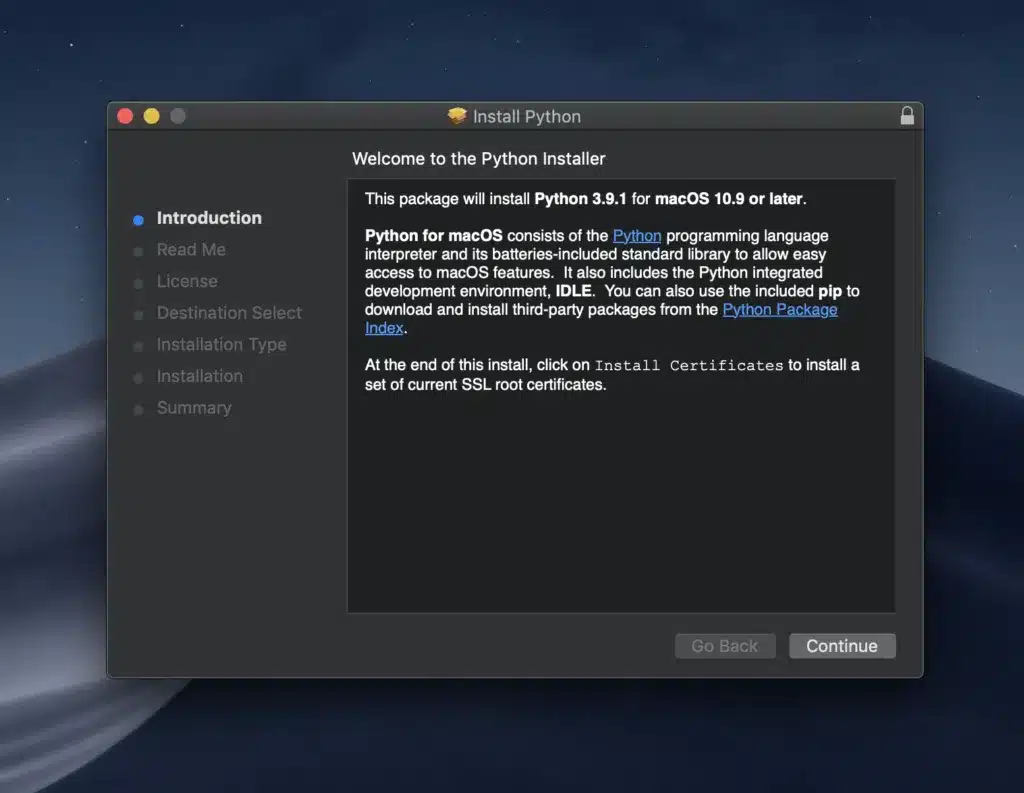Select the Installation Type sidebar step
This screenshot has width=1024, height=793.
[x=221, y=345]
